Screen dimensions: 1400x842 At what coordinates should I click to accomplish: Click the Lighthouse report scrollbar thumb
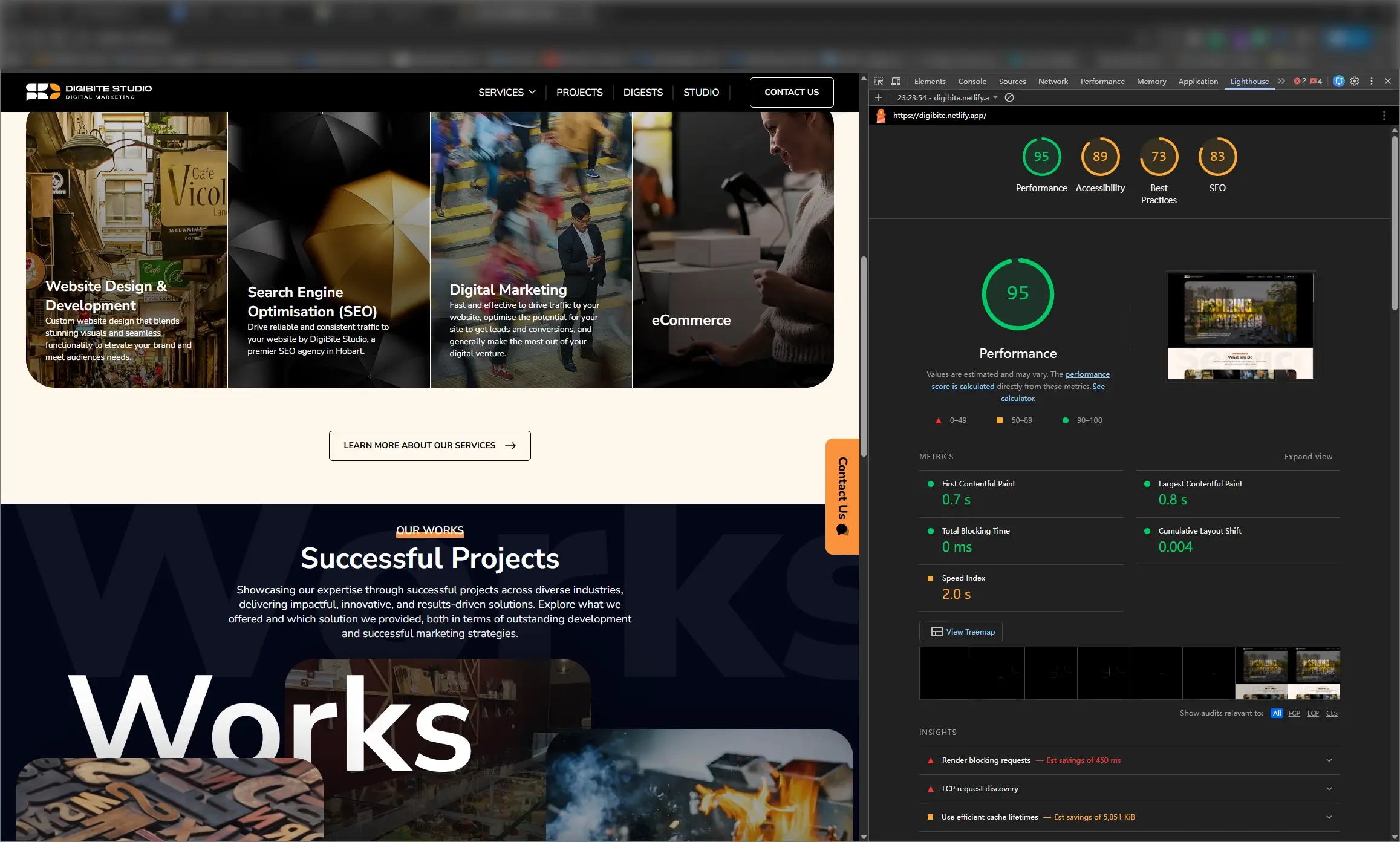(x=1395, y=223)
